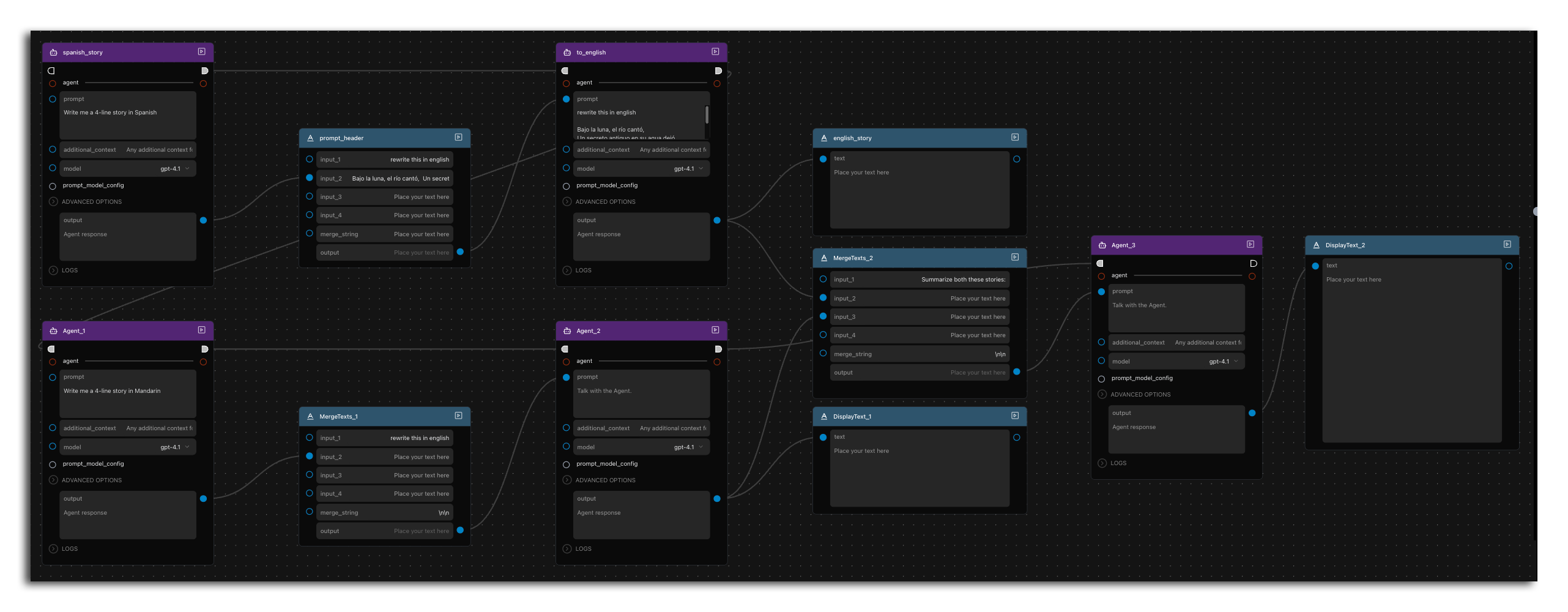Click input_1 field of MergeTexts_2
1568x612 pixels.
(920, 280)
